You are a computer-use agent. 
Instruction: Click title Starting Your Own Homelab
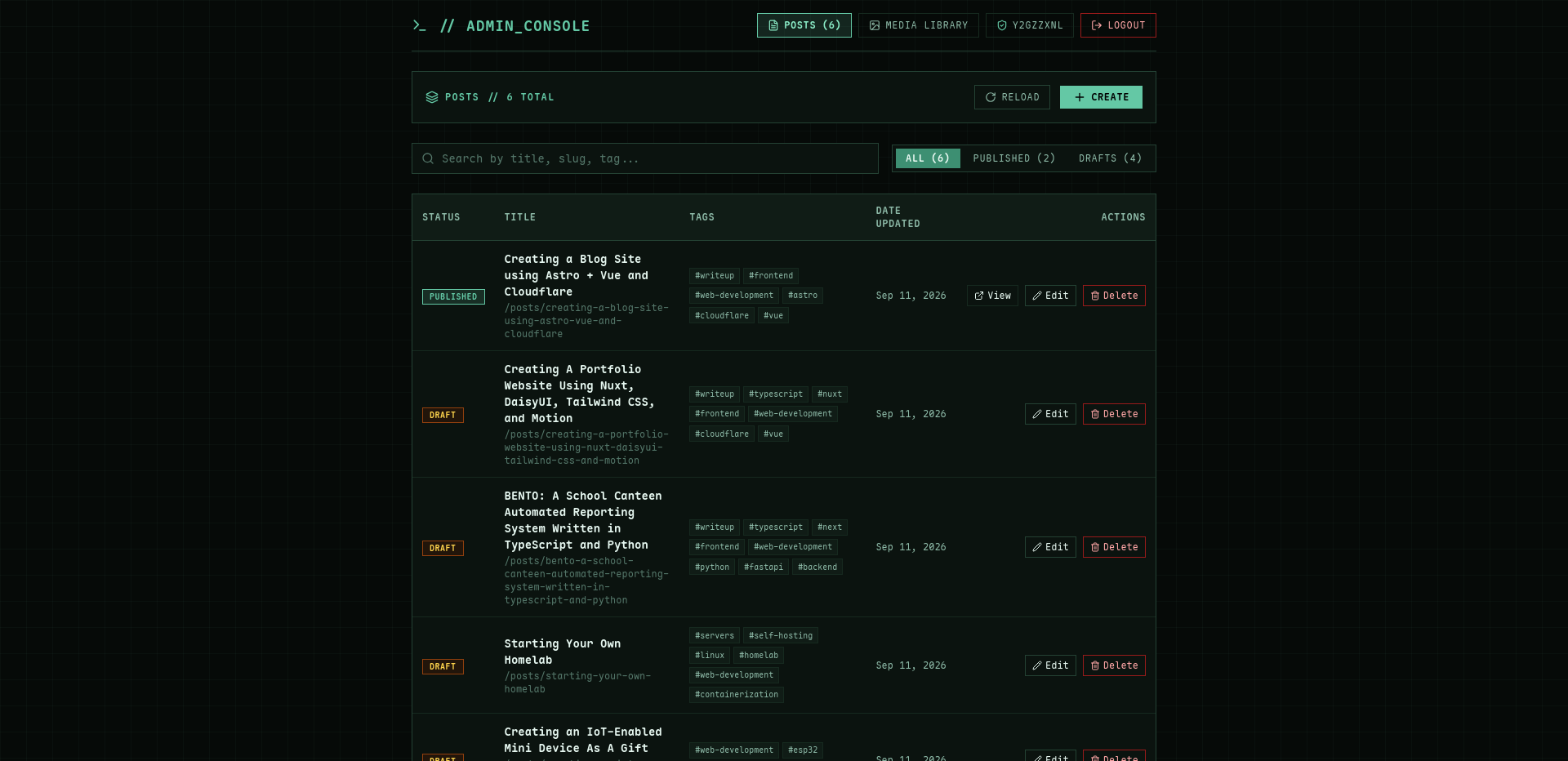coord(563,652)
